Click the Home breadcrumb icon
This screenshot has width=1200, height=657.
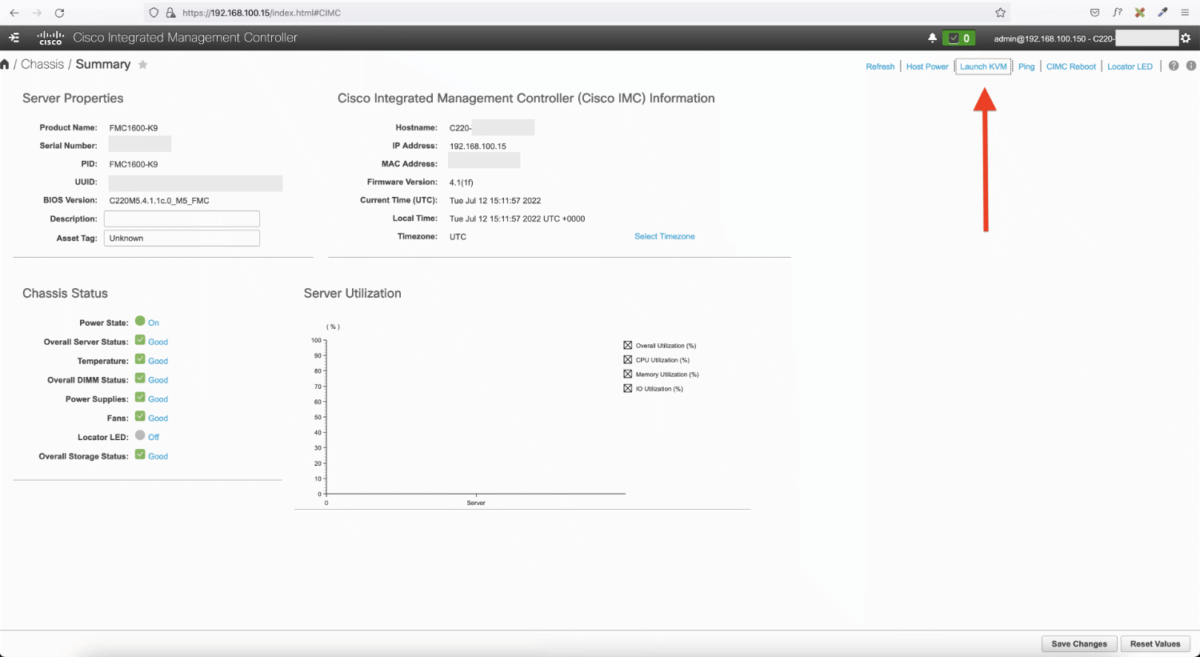pyautogui.click(x=5, y=63)
